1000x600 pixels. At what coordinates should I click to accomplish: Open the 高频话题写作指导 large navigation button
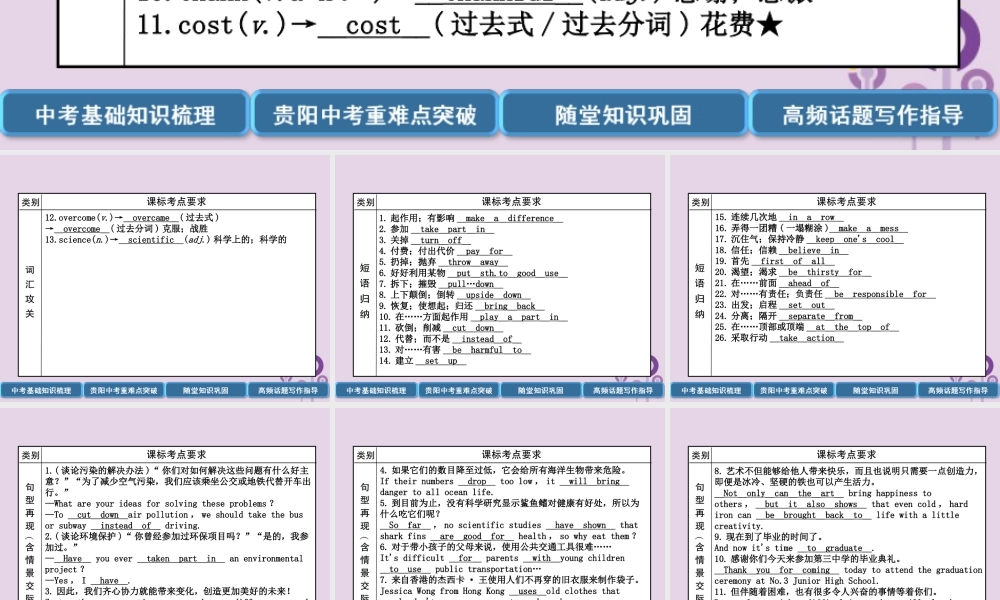(874, 114)
